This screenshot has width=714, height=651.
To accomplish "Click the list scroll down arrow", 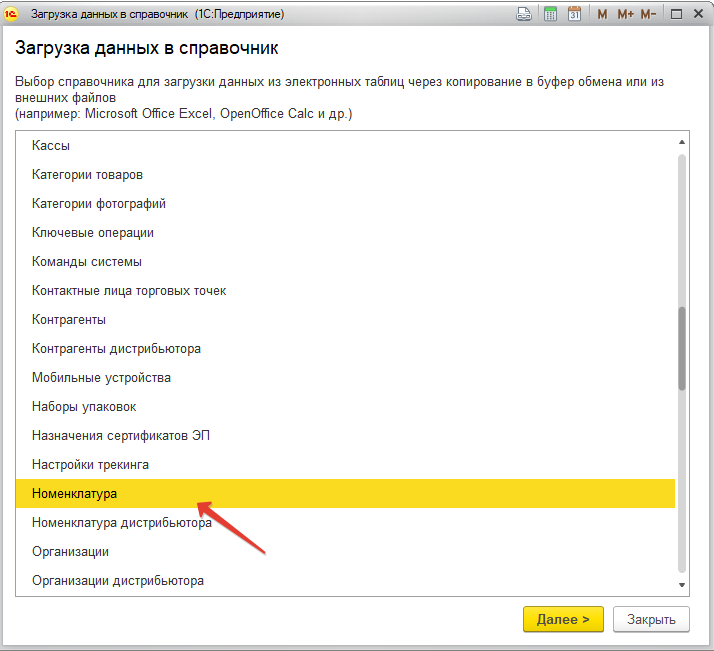I will [682, 585].
